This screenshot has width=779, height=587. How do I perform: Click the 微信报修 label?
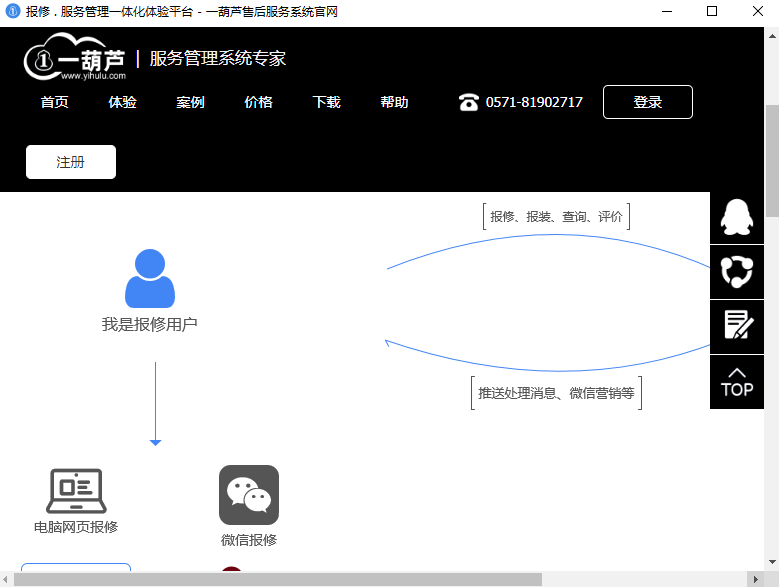tap(249, 540)
